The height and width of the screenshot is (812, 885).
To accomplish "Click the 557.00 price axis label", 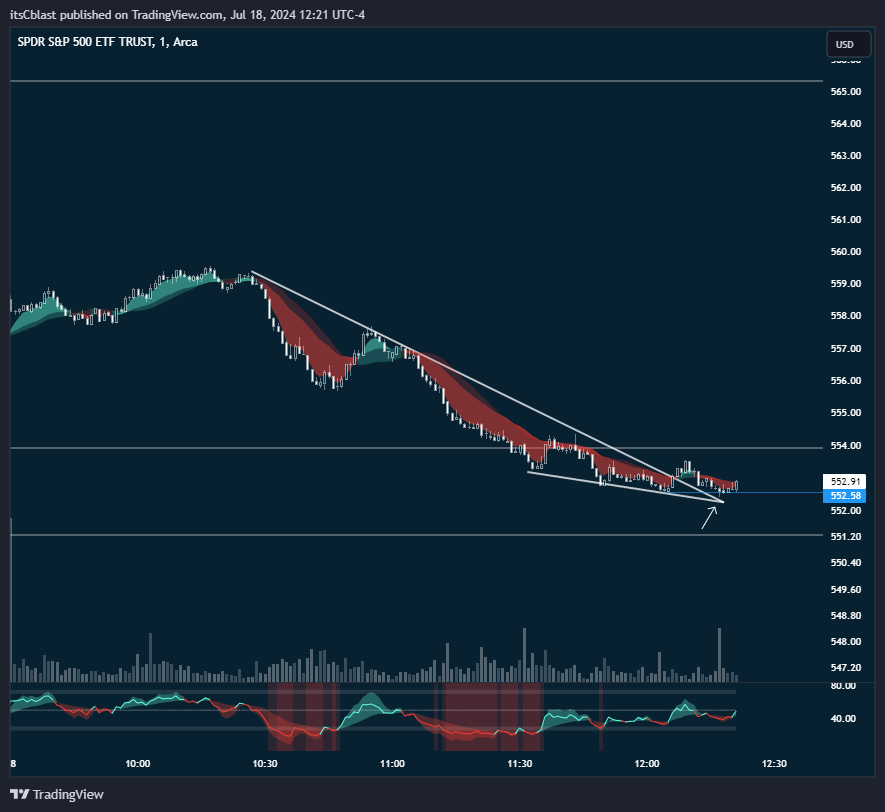I will pyautogui.click(x=845, y=349).
